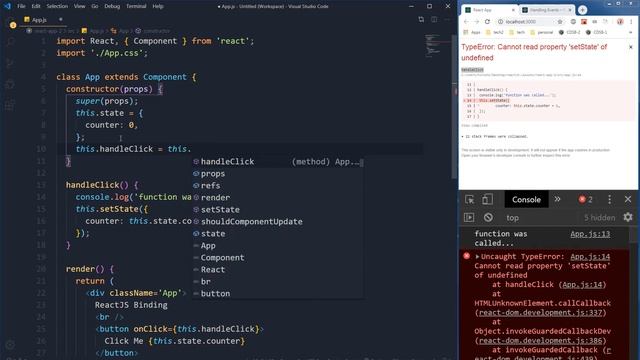This screenshot has height=360, width=640.
Task: Open the Edit menu in VS Code
Action: [x=36, y=6]
